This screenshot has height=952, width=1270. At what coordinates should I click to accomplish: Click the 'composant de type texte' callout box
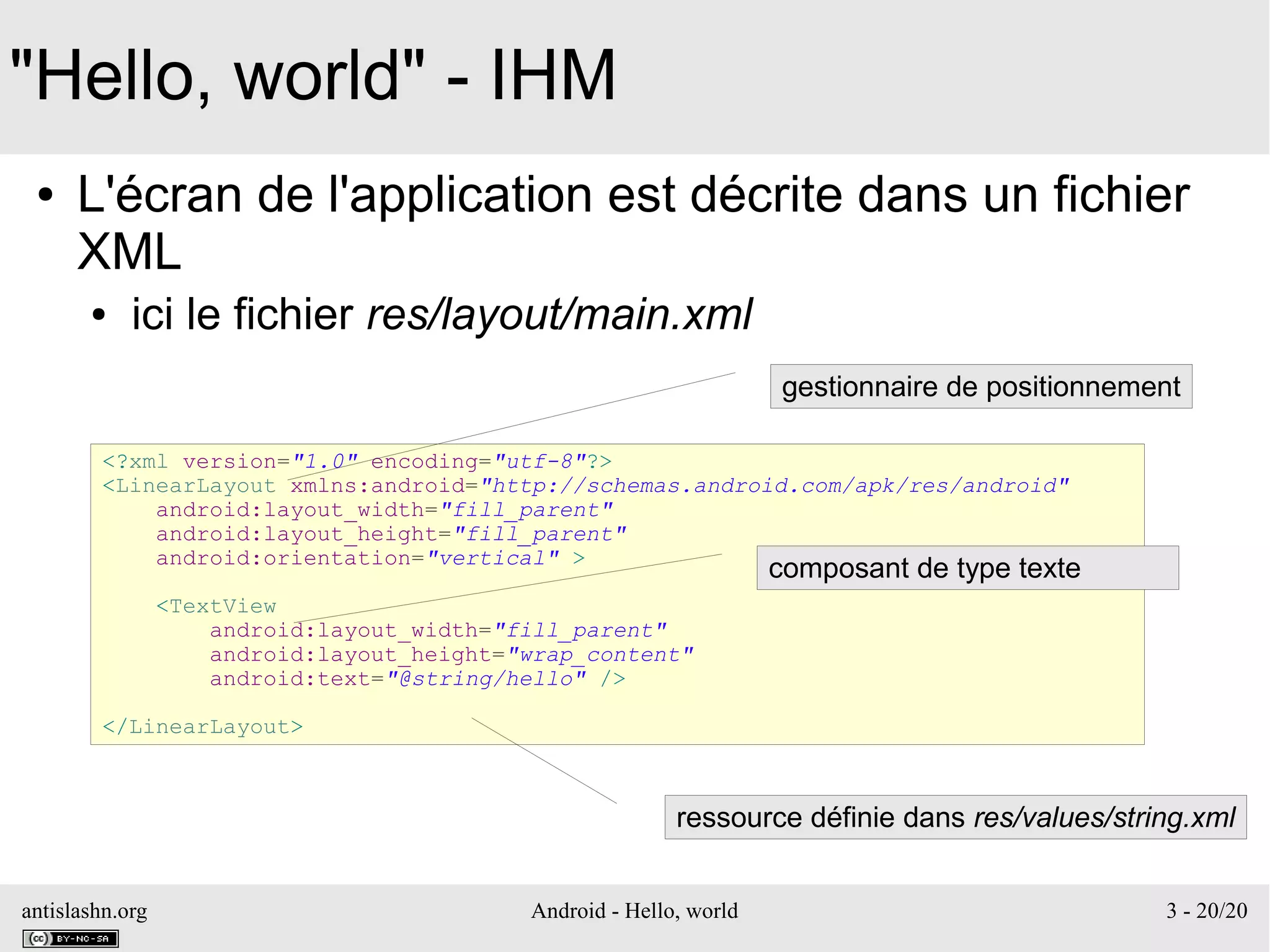[967, 568]
